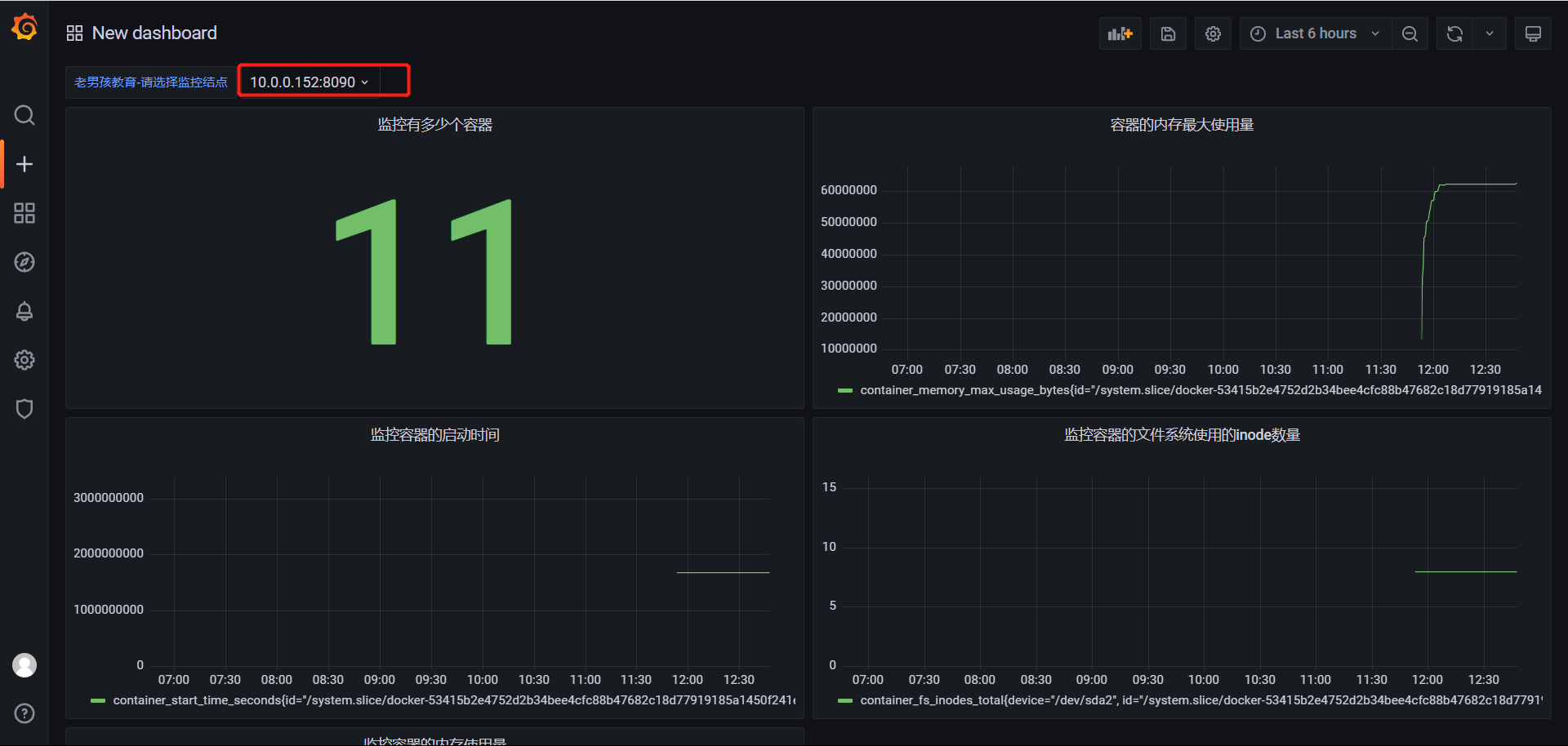Save the dashboard with the disk icon
This screenshot has width=1568, height=746.
[1168, 33]
